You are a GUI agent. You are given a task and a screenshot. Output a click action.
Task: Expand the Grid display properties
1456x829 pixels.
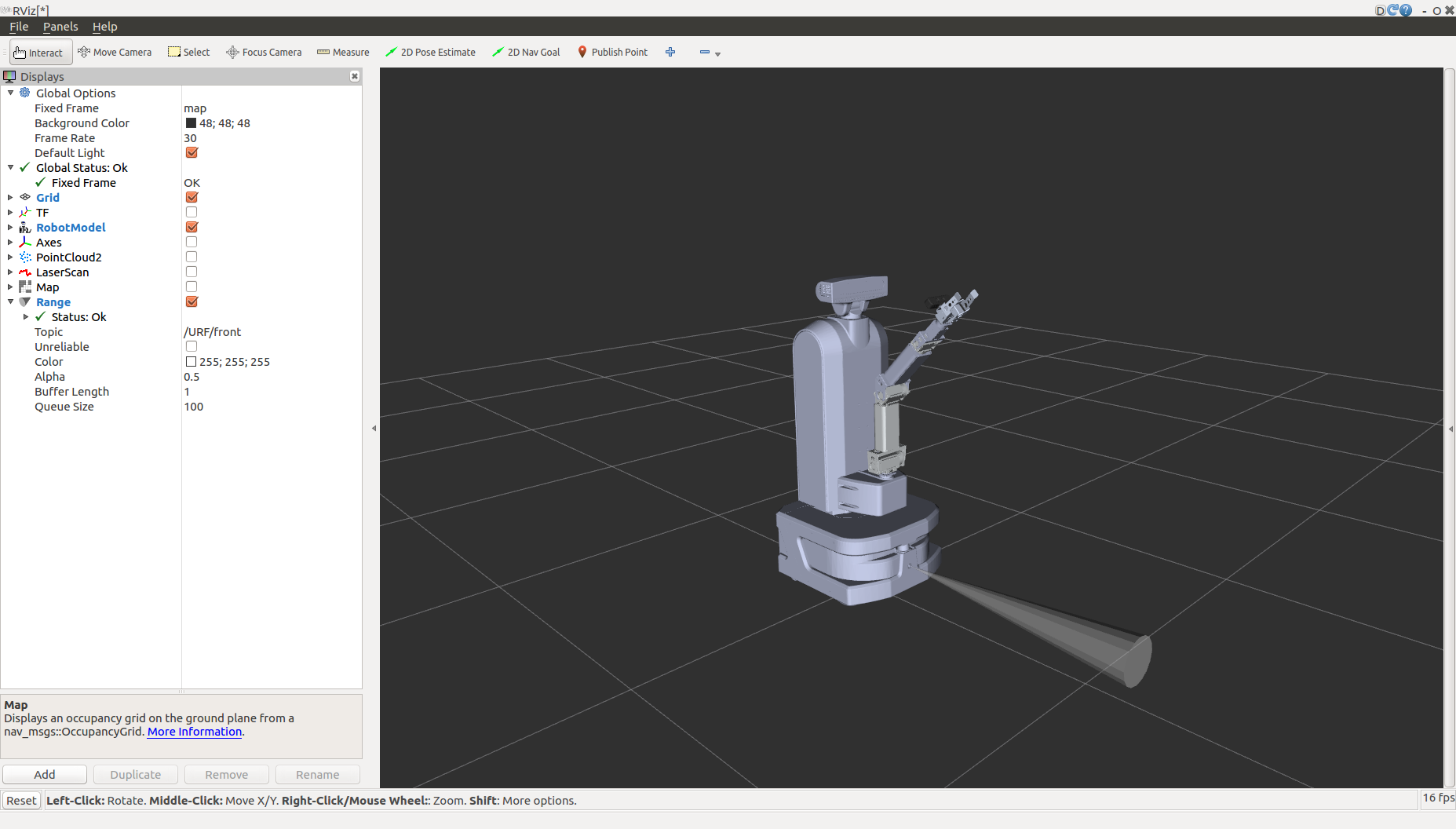coord(10,198)
